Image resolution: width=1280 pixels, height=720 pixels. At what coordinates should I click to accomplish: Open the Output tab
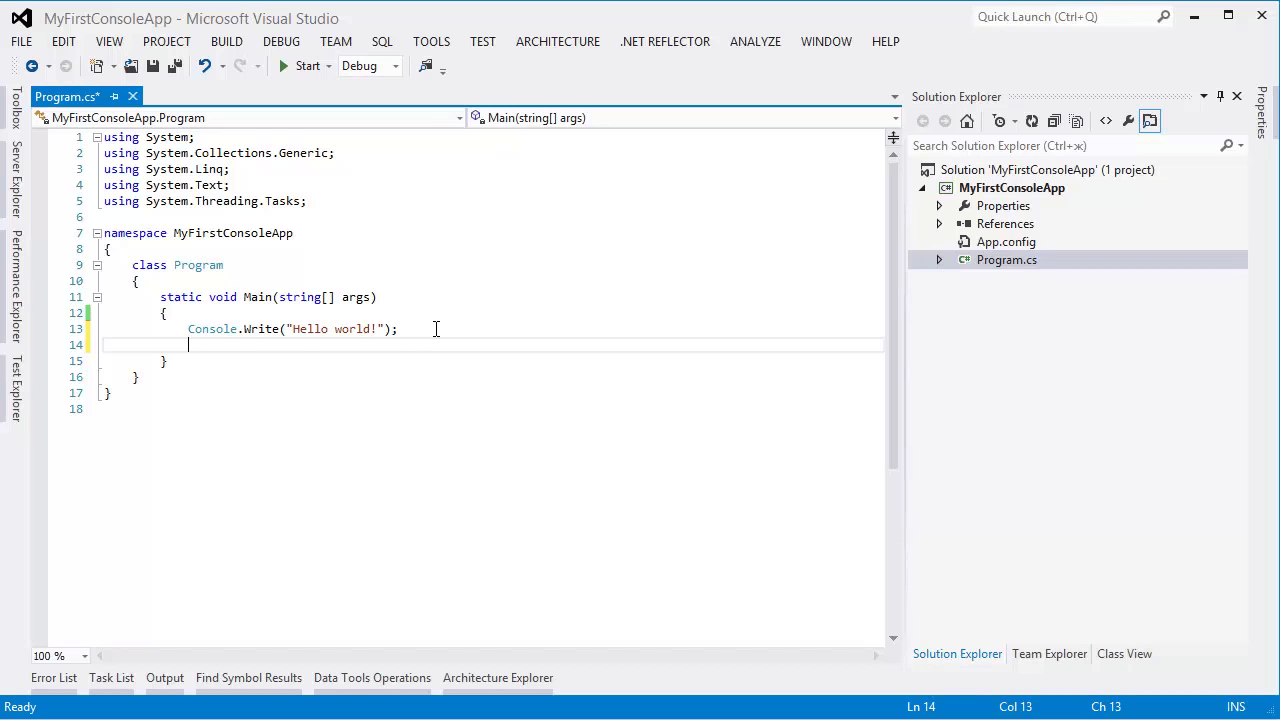(165, 678)
